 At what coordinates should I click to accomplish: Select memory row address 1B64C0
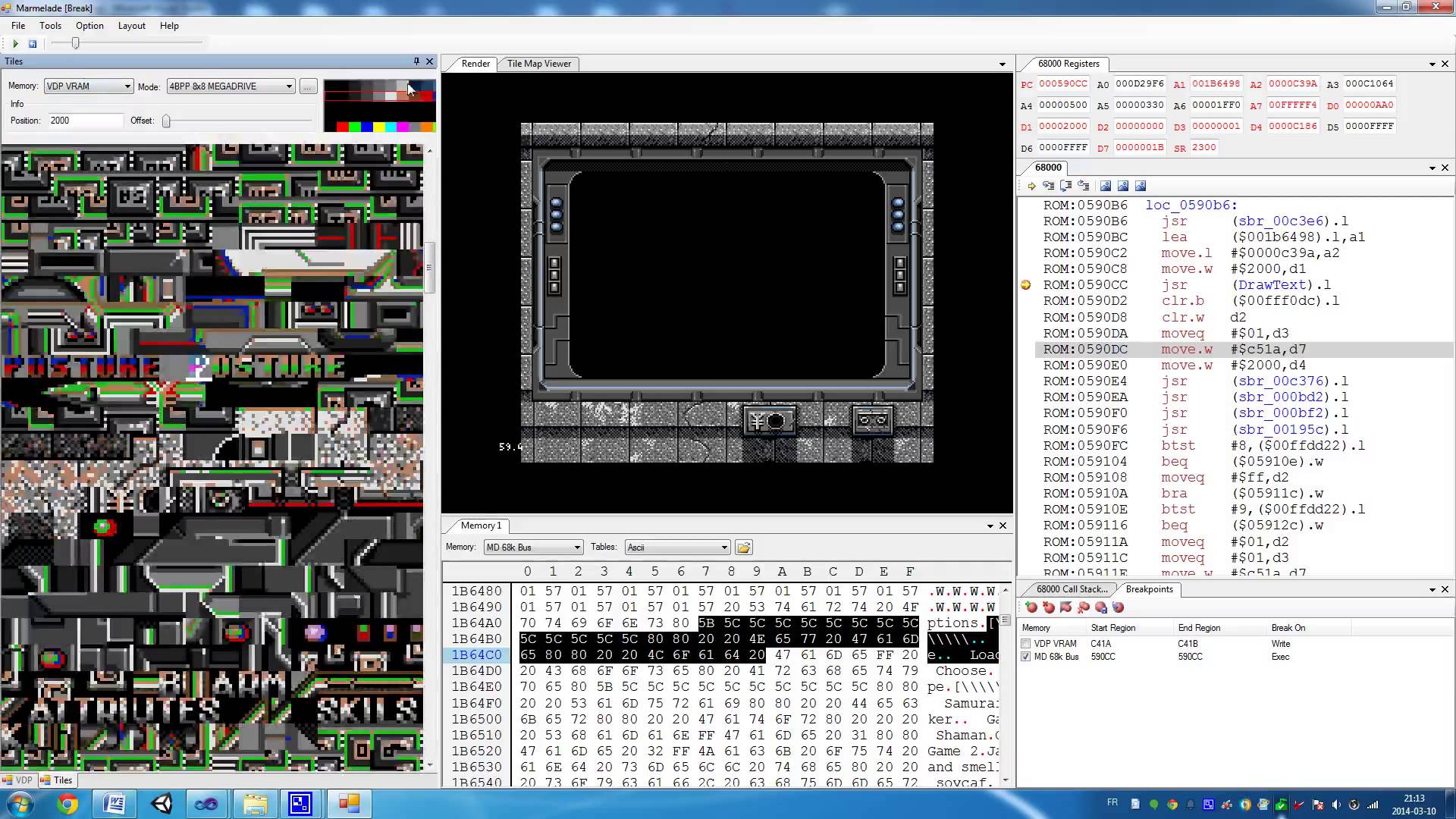tap(476, 655)
